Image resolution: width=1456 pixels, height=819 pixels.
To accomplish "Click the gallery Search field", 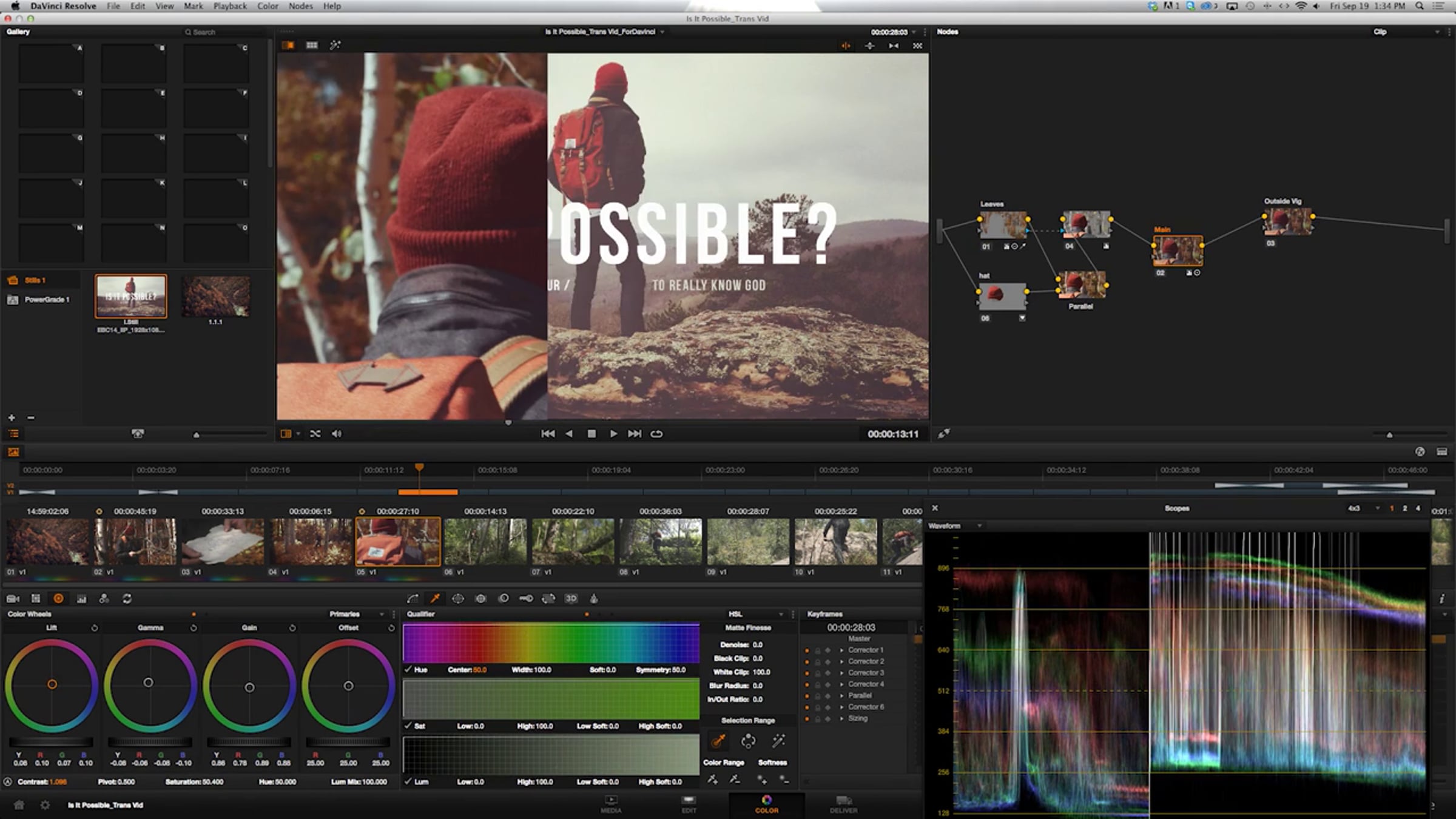I will 224,32.
